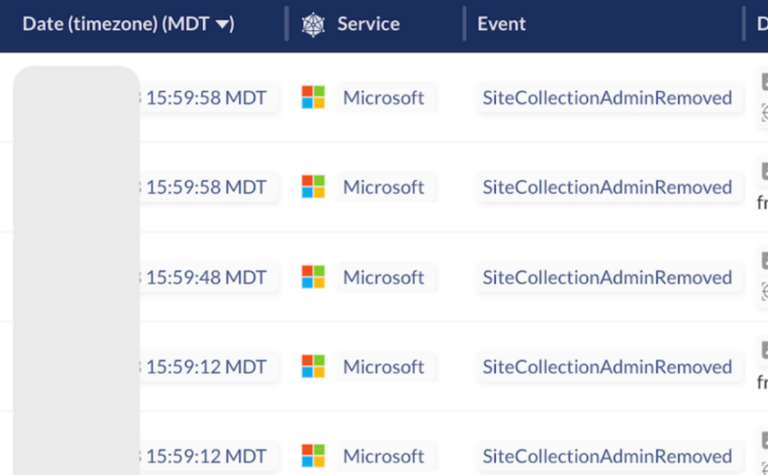Click the Microsoft logo in the first row

click(313, 97)
